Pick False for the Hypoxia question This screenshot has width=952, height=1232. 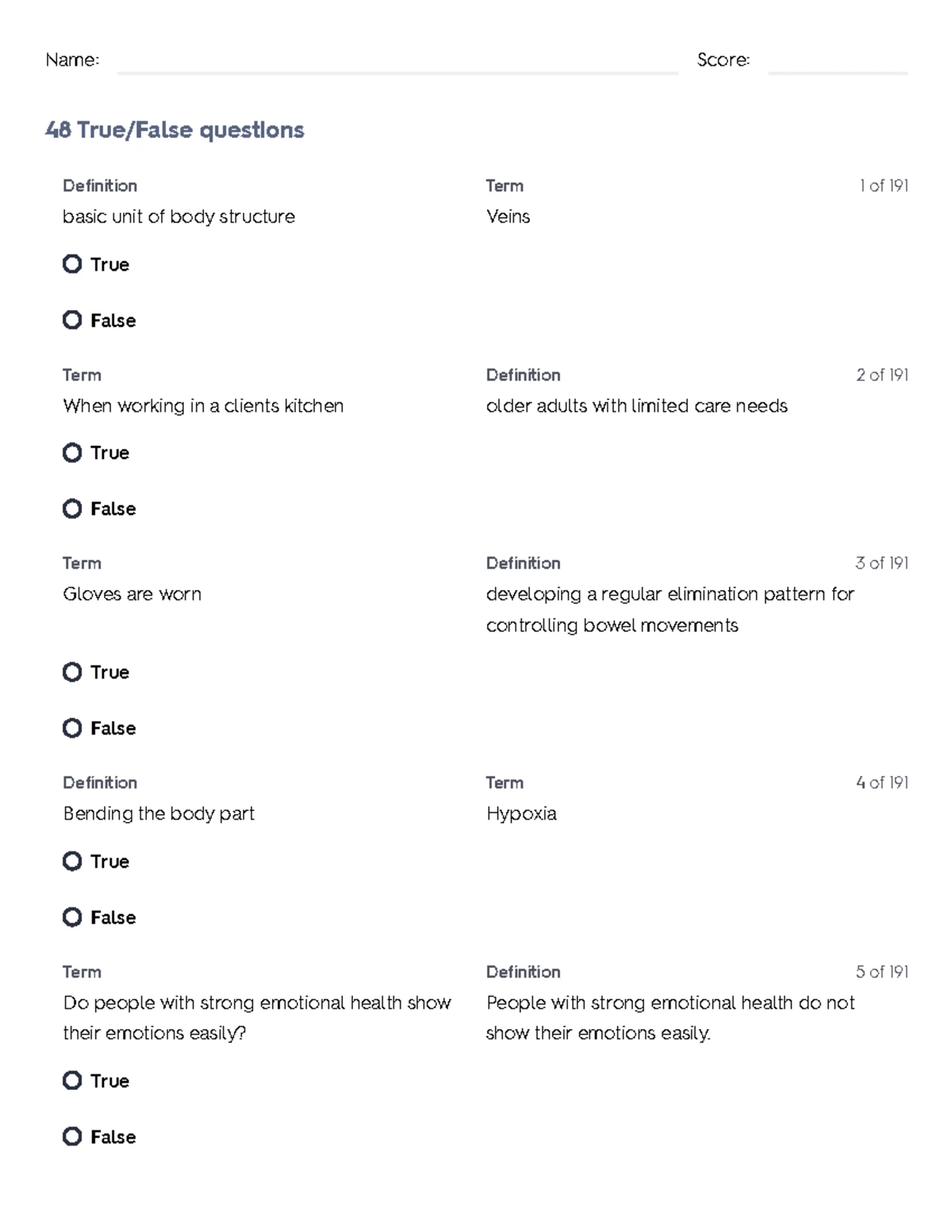pos(72,918)
